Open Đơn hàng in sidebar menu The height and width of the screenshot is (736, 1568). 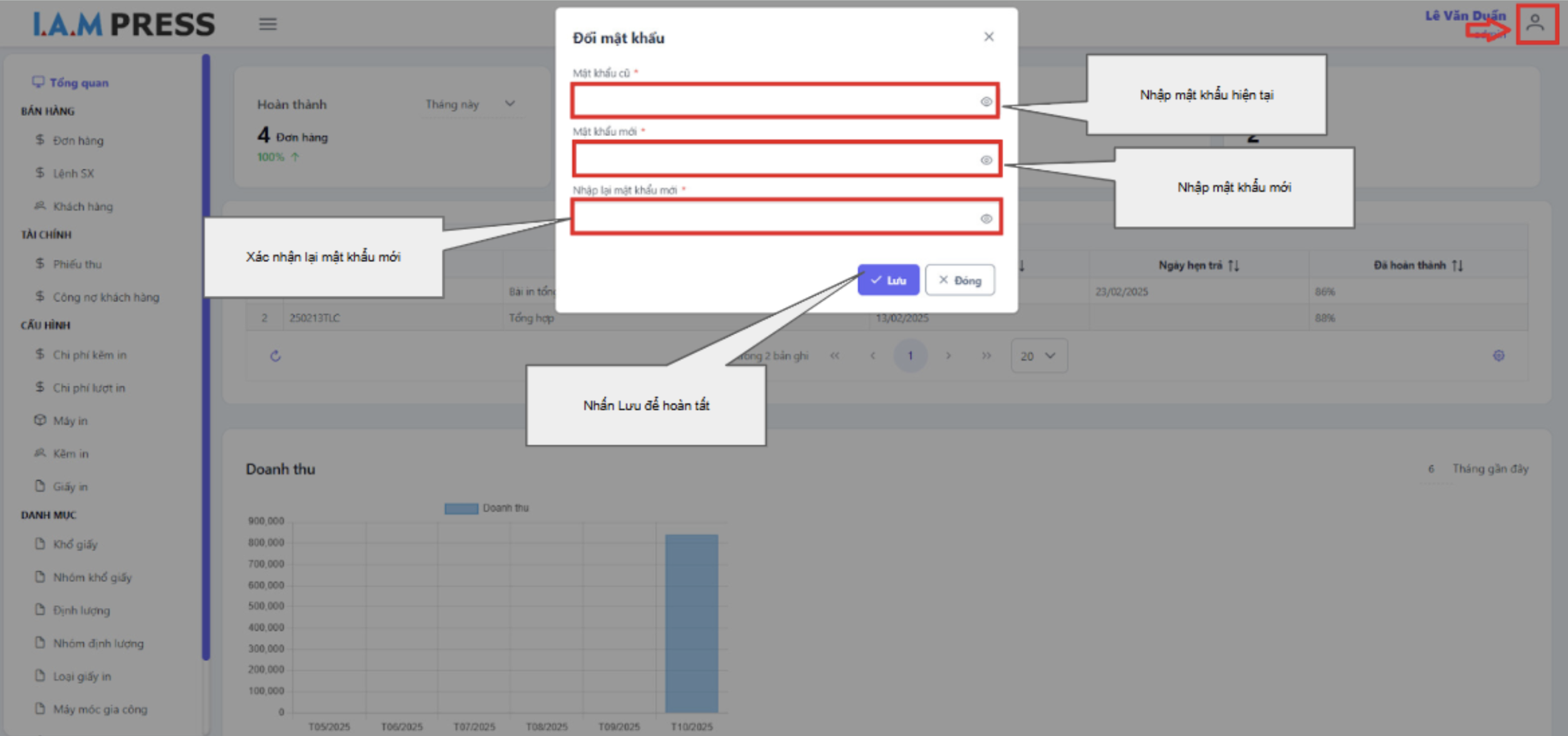[78, 140]
